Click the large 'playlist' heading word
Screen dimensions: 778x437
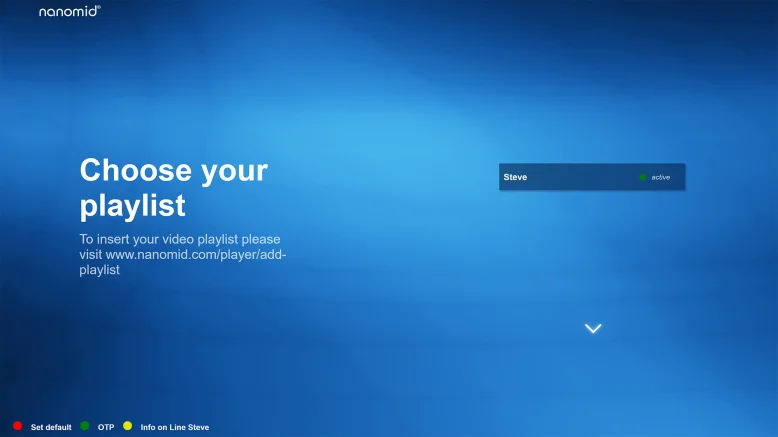pos(132,205)
